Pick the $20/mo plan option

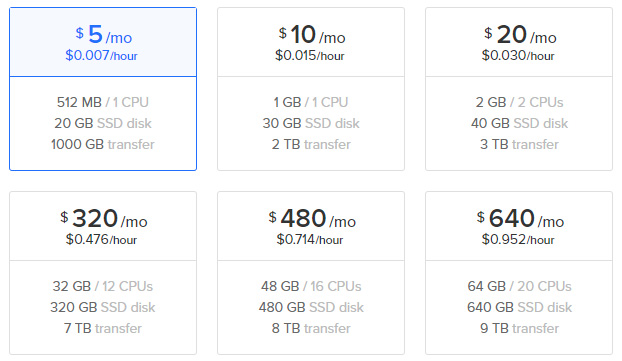click(x=519, y=89)
